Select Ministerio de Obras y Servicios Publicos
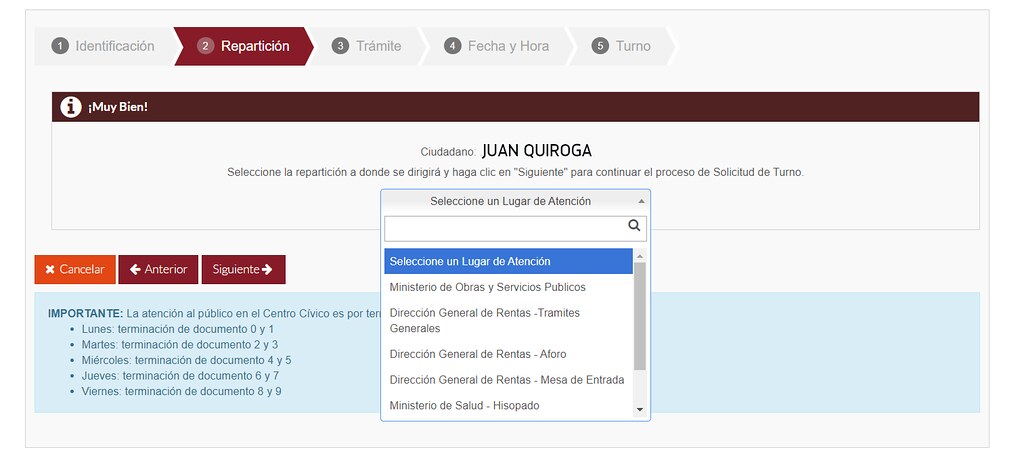 tap(487, 287)
